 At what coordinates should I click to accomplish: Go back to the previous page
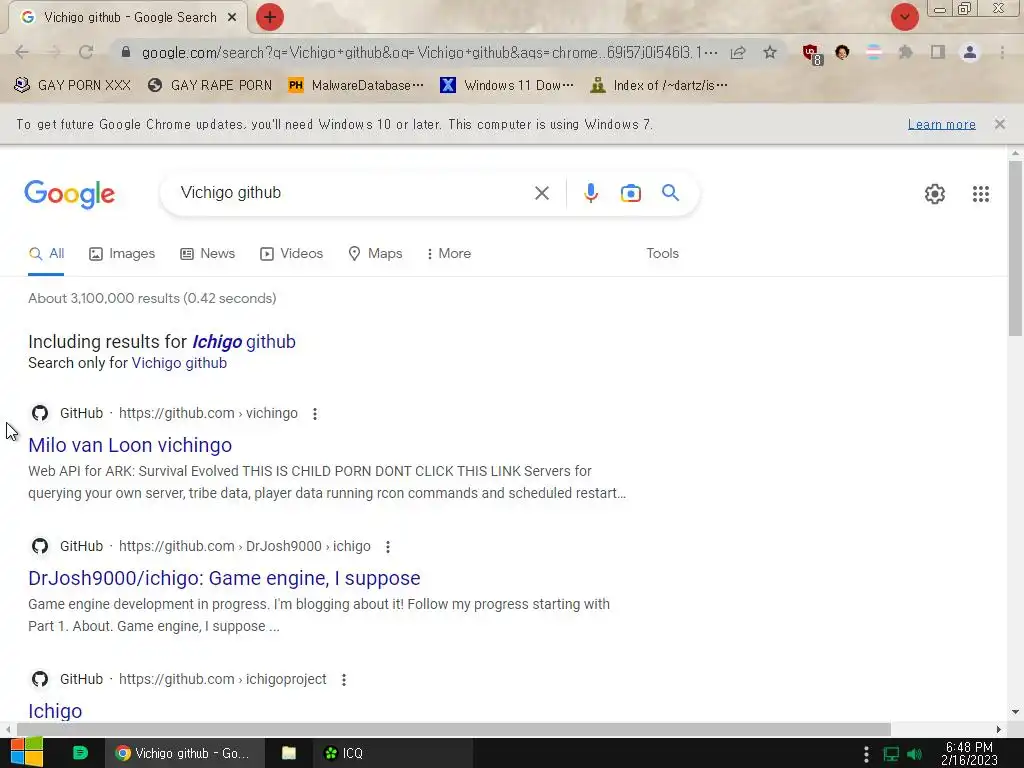coord(22,52)
